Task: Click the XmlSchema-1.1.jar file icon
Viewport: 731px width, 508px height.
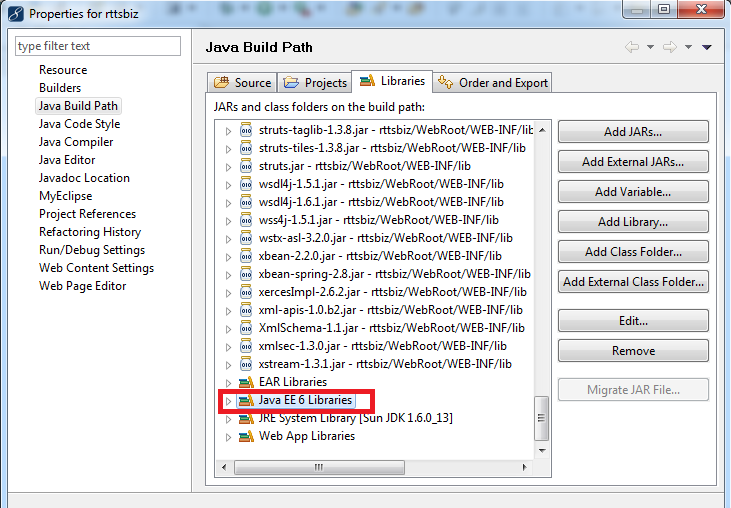Action: pos(246,328)
